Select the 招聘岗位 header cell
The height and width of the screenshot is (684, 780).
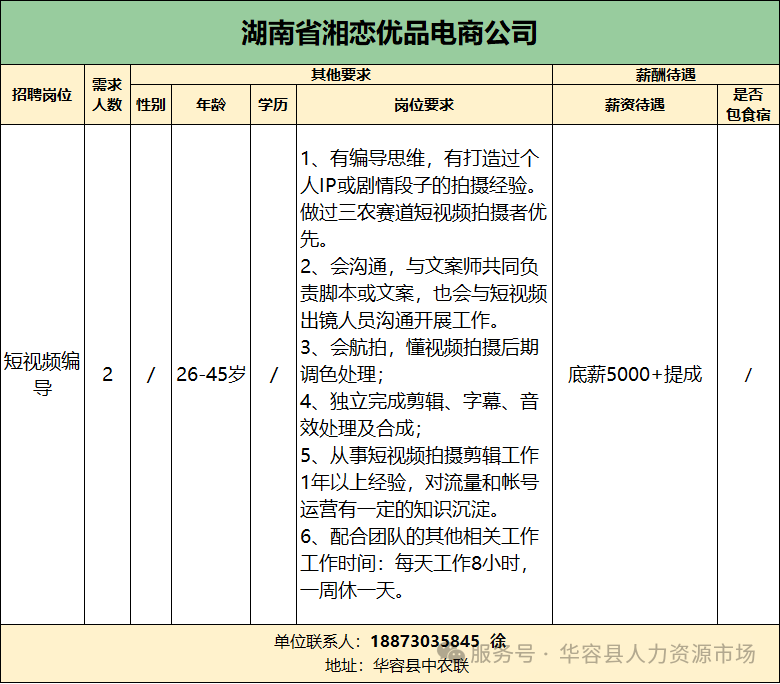(x=42, y=95)
